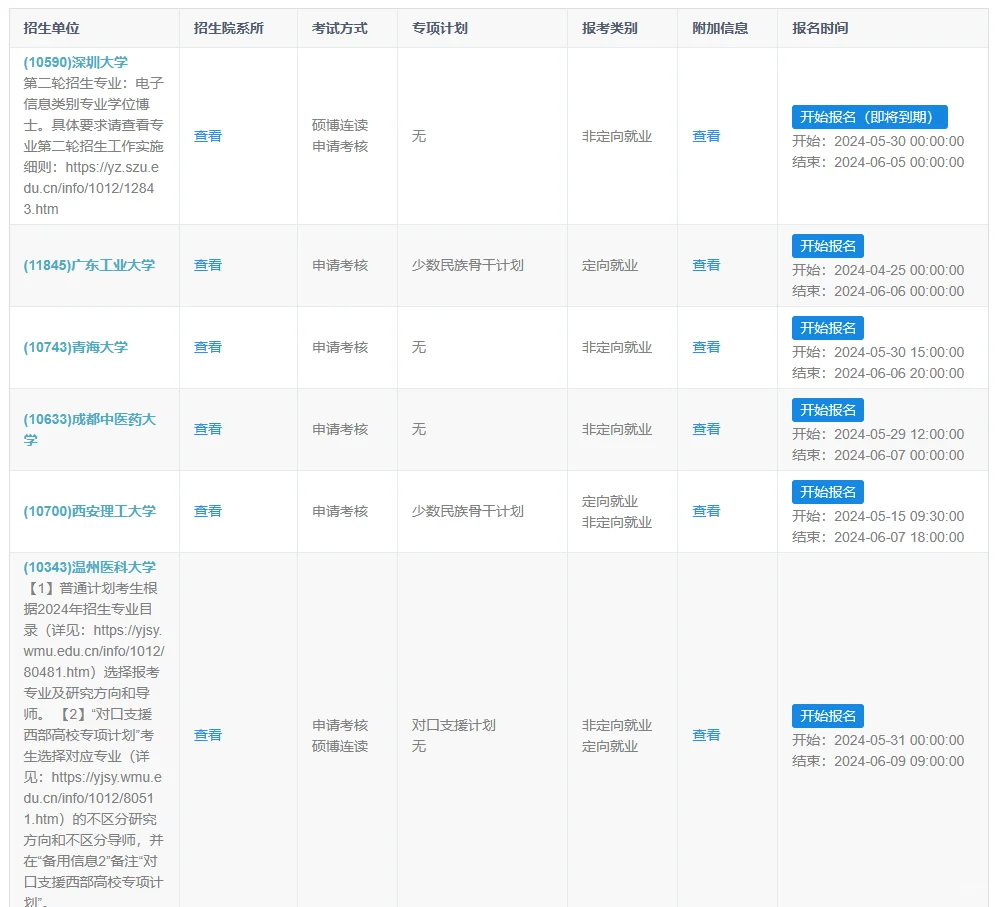Click start time 2024-05-15 09:30:00
The width and height of the screenshot is (999, 907).
pyautogui.click(x=899, y=516)
